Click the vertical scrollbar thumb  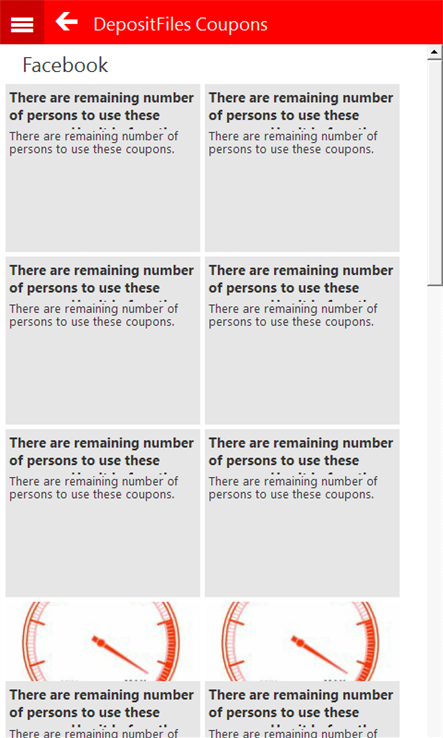(x=435, y=172)
